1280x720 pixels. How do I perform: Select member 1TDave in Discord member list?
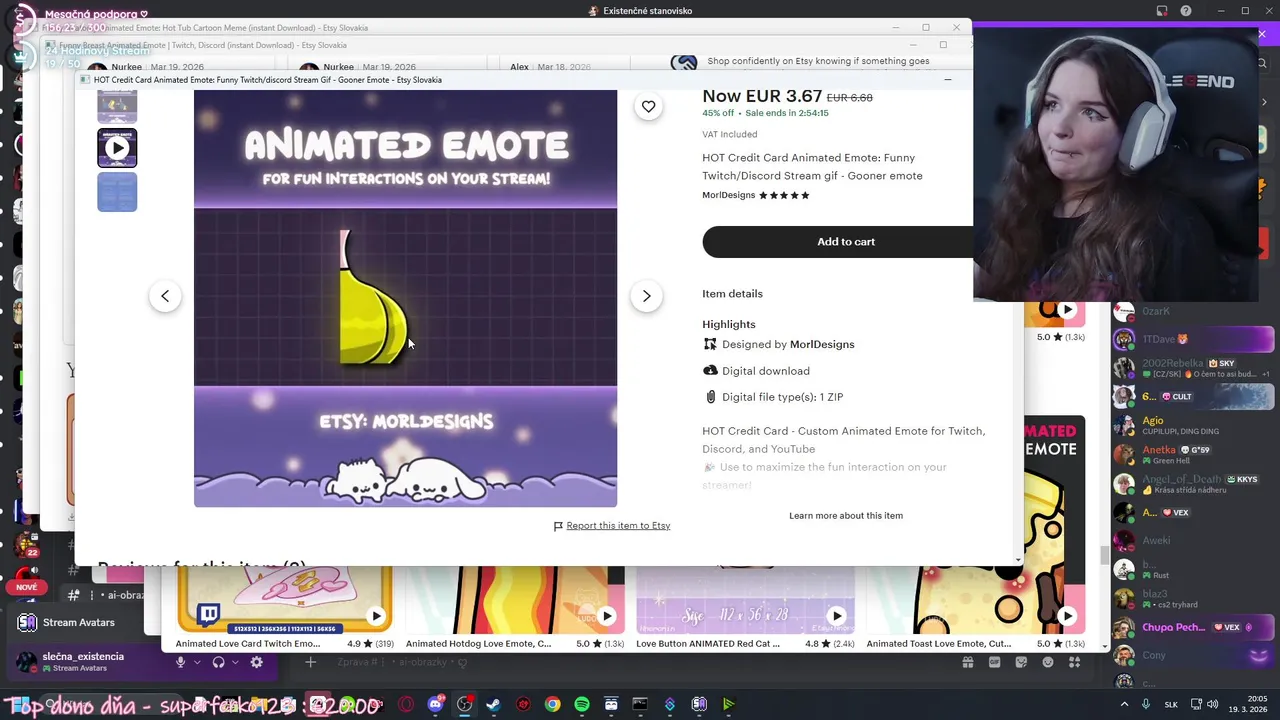click(x=1193, y=339)
